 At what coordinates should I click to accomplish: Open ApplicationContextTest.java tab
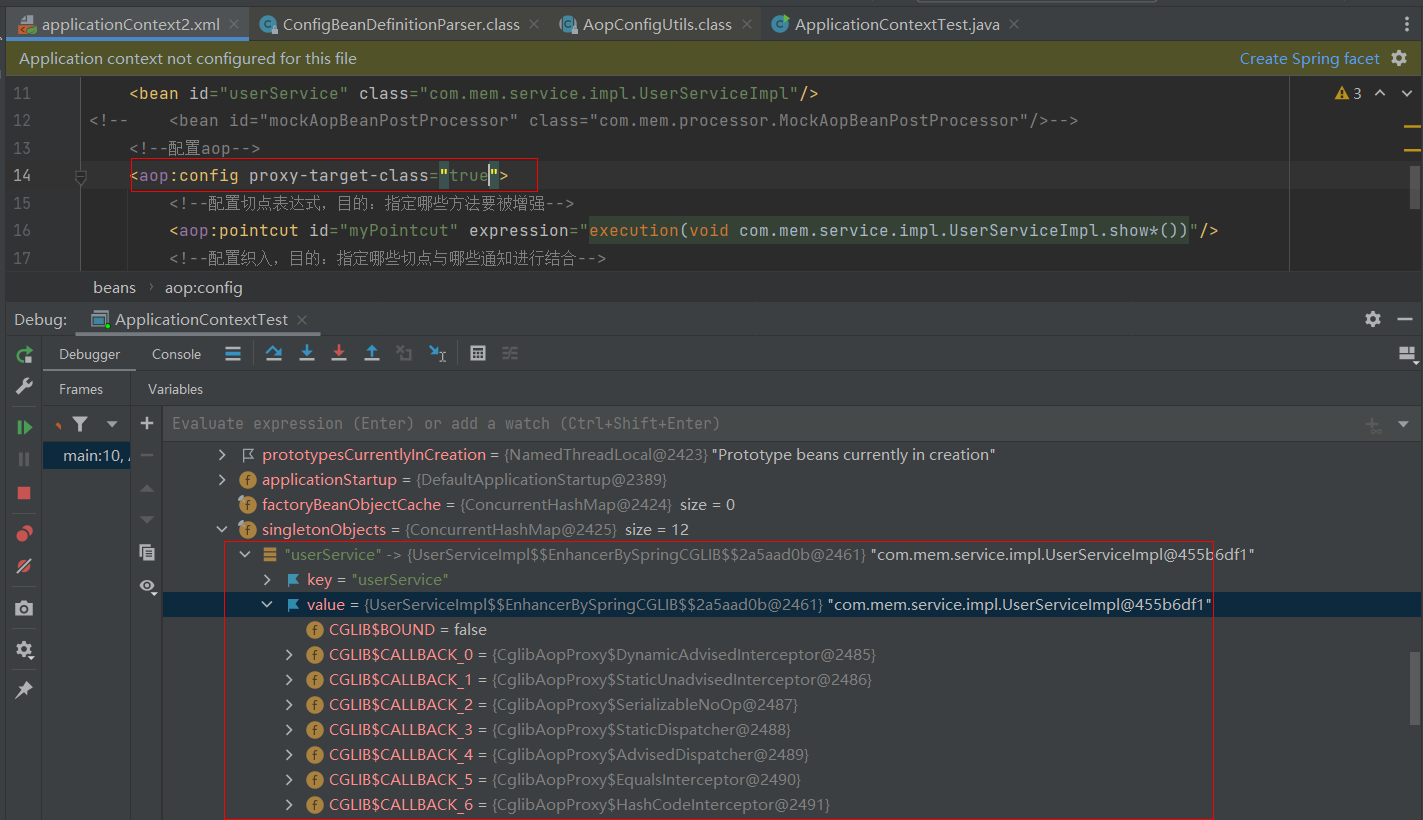pos(896,24)
